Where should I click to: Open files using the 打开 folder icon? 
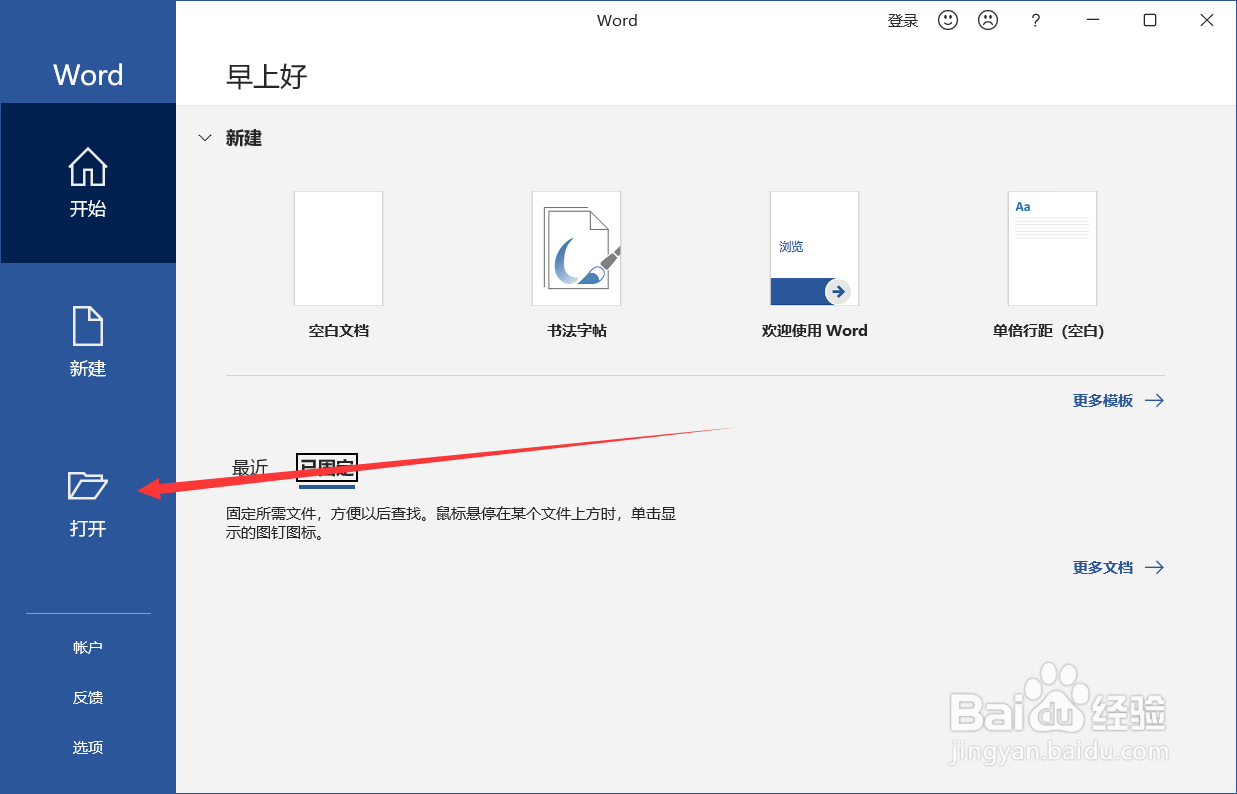(x=88, y=486)
